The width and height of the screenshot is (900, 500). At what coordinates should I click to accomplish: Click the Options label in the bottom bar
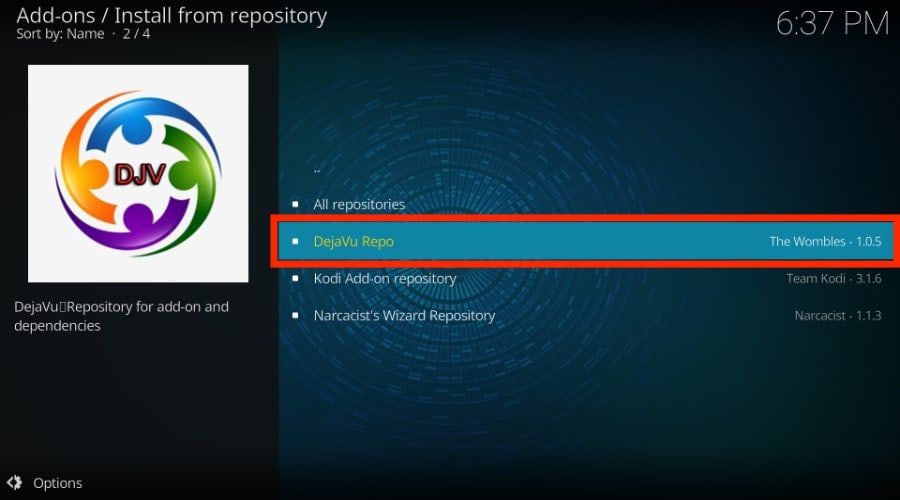(x=57, y=483)
